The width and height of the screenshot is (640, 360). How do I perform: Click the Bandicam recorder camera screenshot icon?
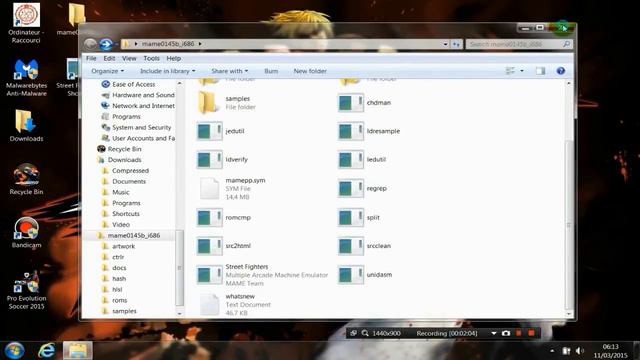[506, 333]
